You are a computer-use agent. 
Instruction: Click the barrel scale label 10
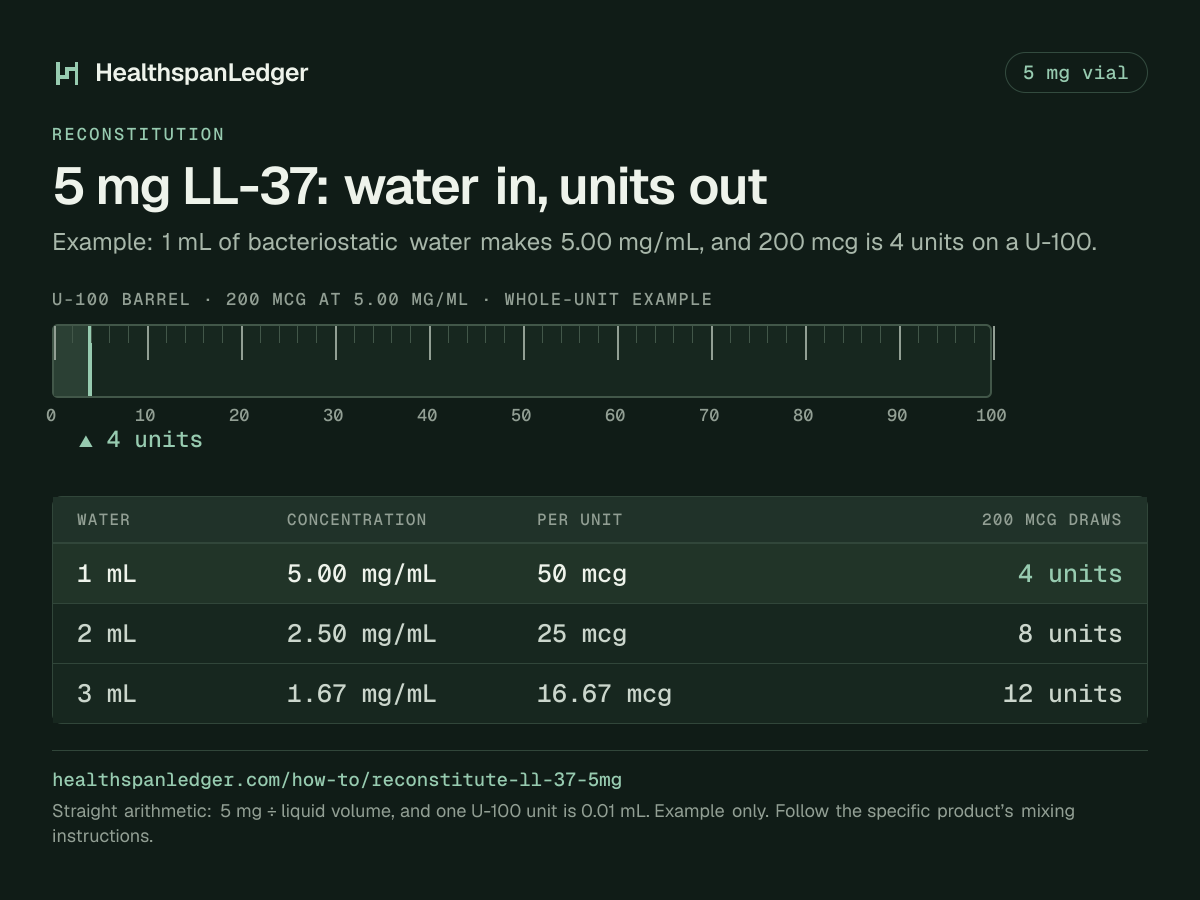click(x=145, y=415)
